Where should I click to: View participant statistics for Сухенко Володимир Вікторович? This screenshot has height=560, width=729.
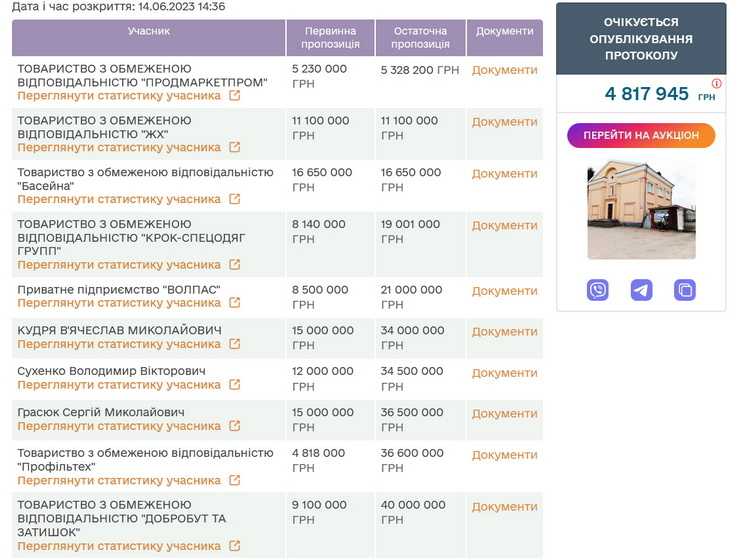[119, 385]
